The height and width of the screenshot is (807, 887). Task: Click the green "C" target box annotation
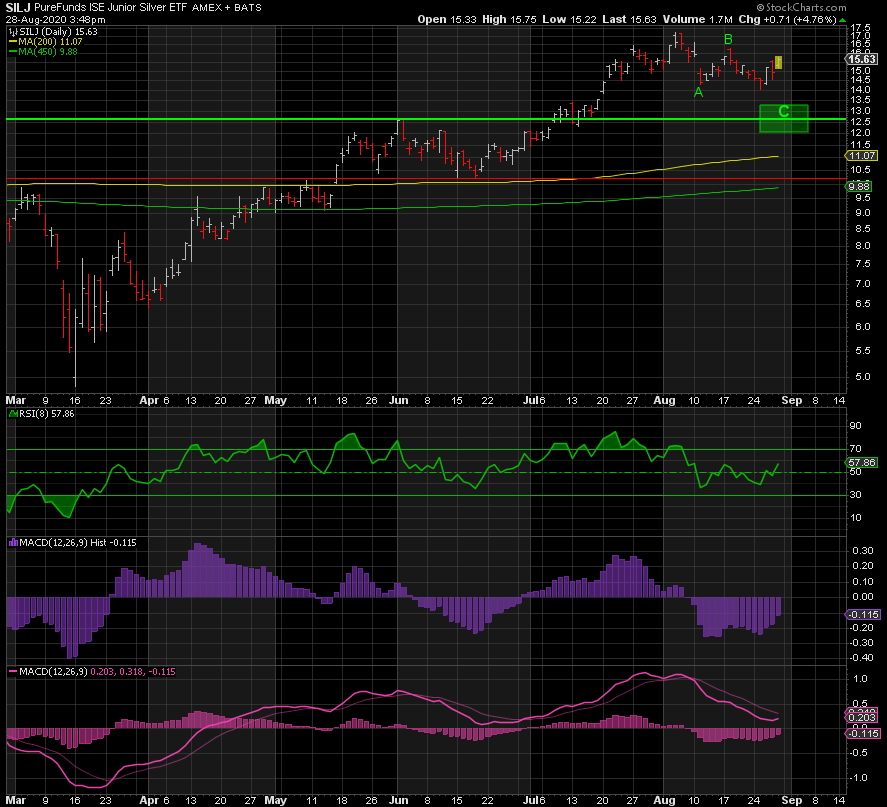coord(783,119)
